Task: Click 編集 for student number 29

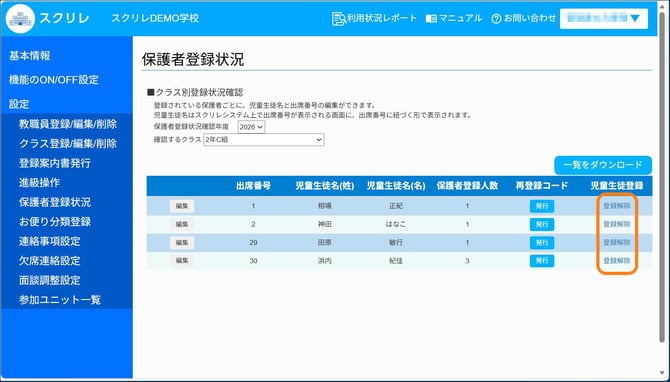Action: (182, 243)
